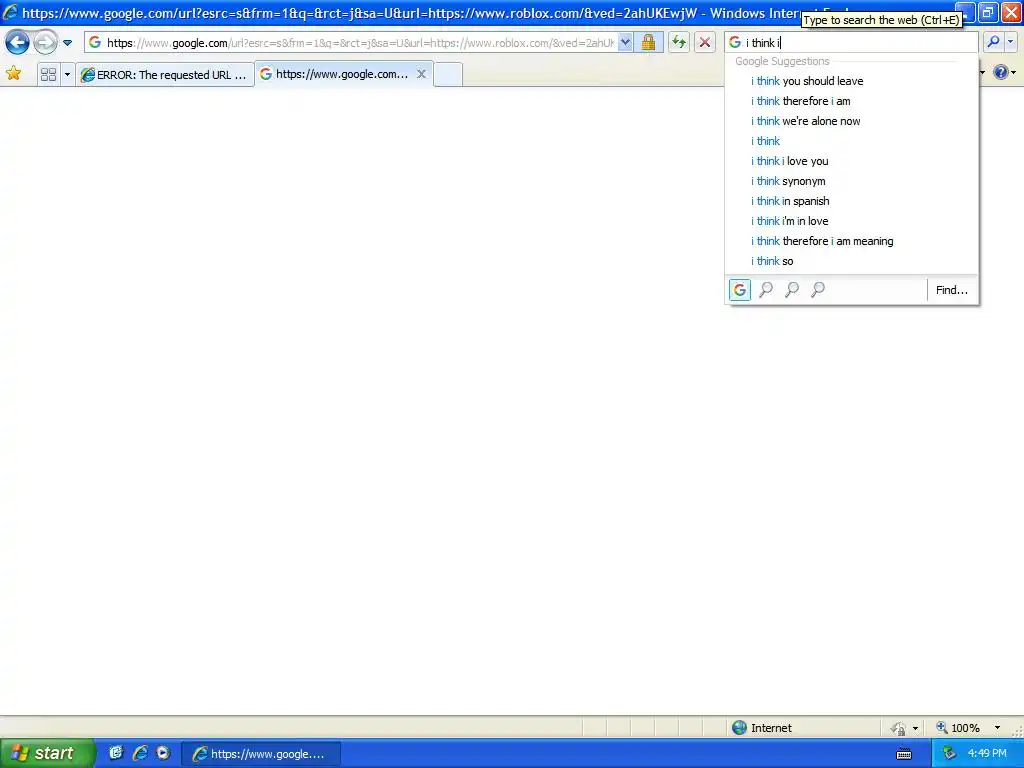Select the third search provider magnifier icon
1024x768 pixels.
(792, 289)
